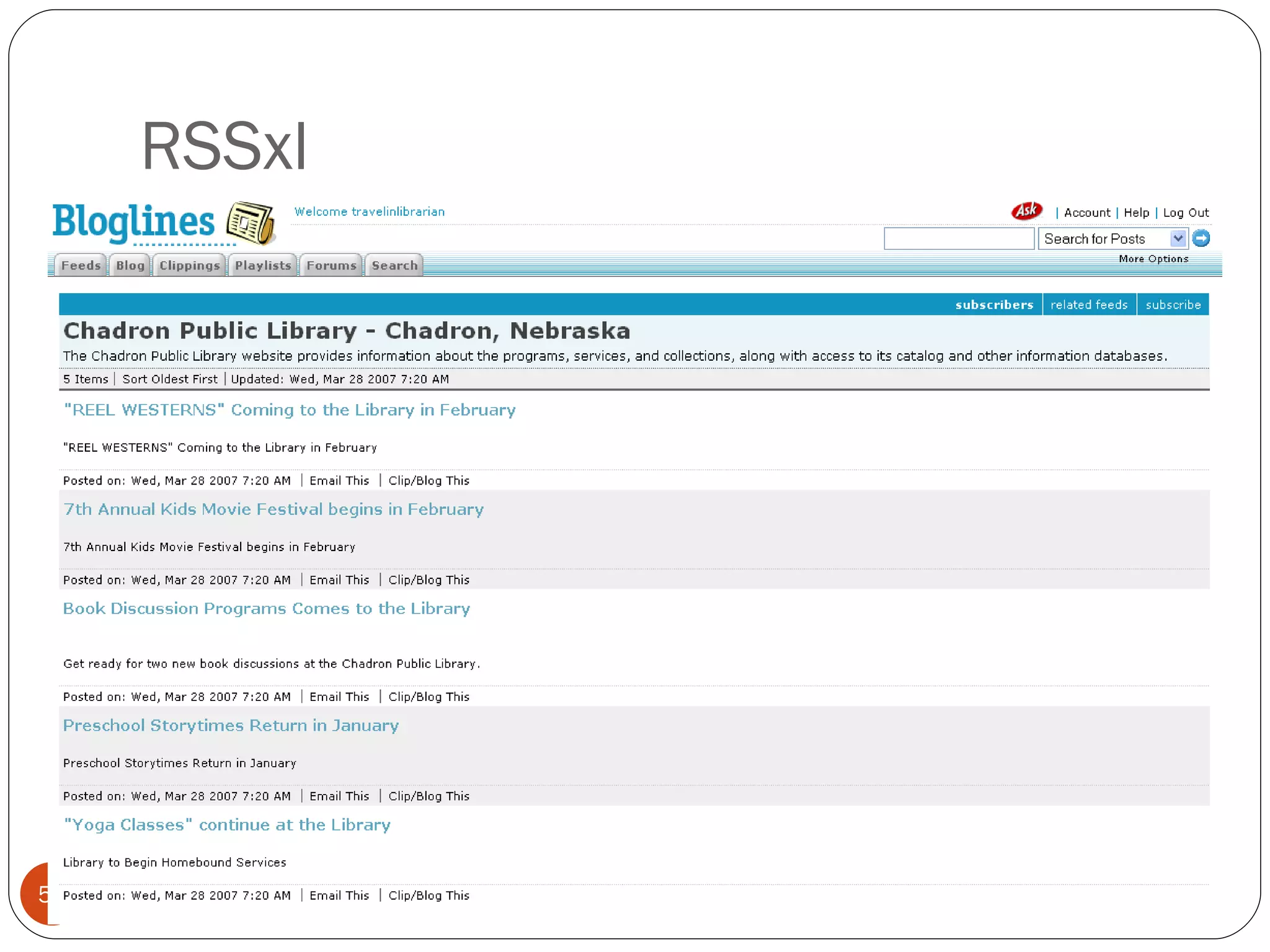Click Email This under Preschool Storytimes

[x=339, y=796]
